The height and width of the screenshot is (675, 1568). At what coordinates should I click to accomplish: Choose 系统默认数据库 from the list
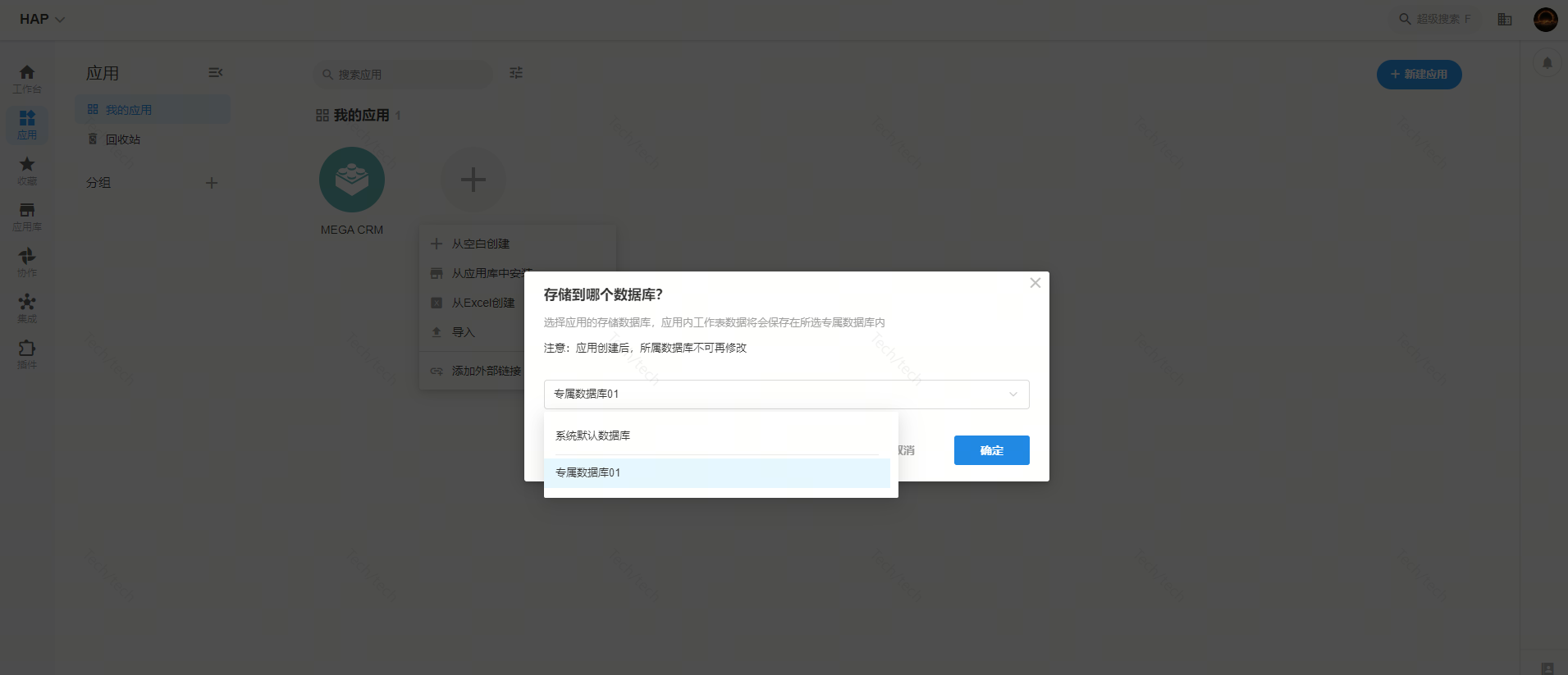(592, 436)
